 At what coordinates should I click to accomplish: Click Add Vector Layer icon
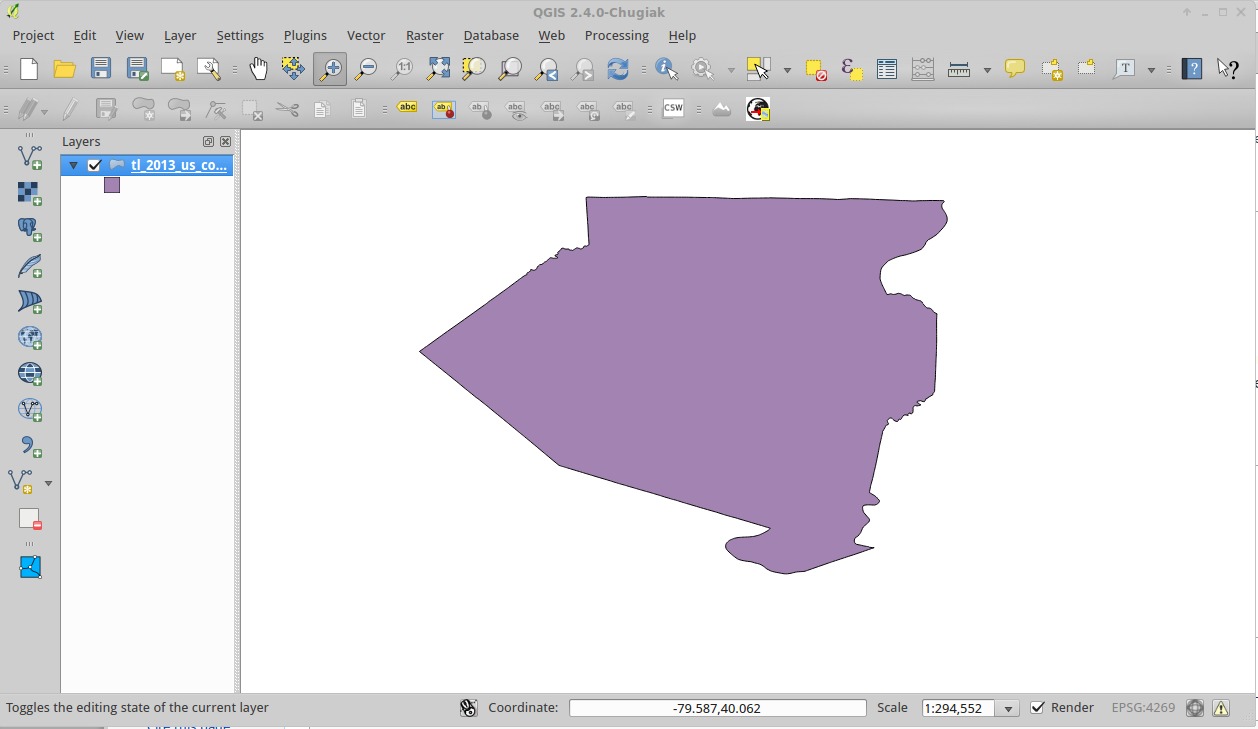(x=30, y=156)
